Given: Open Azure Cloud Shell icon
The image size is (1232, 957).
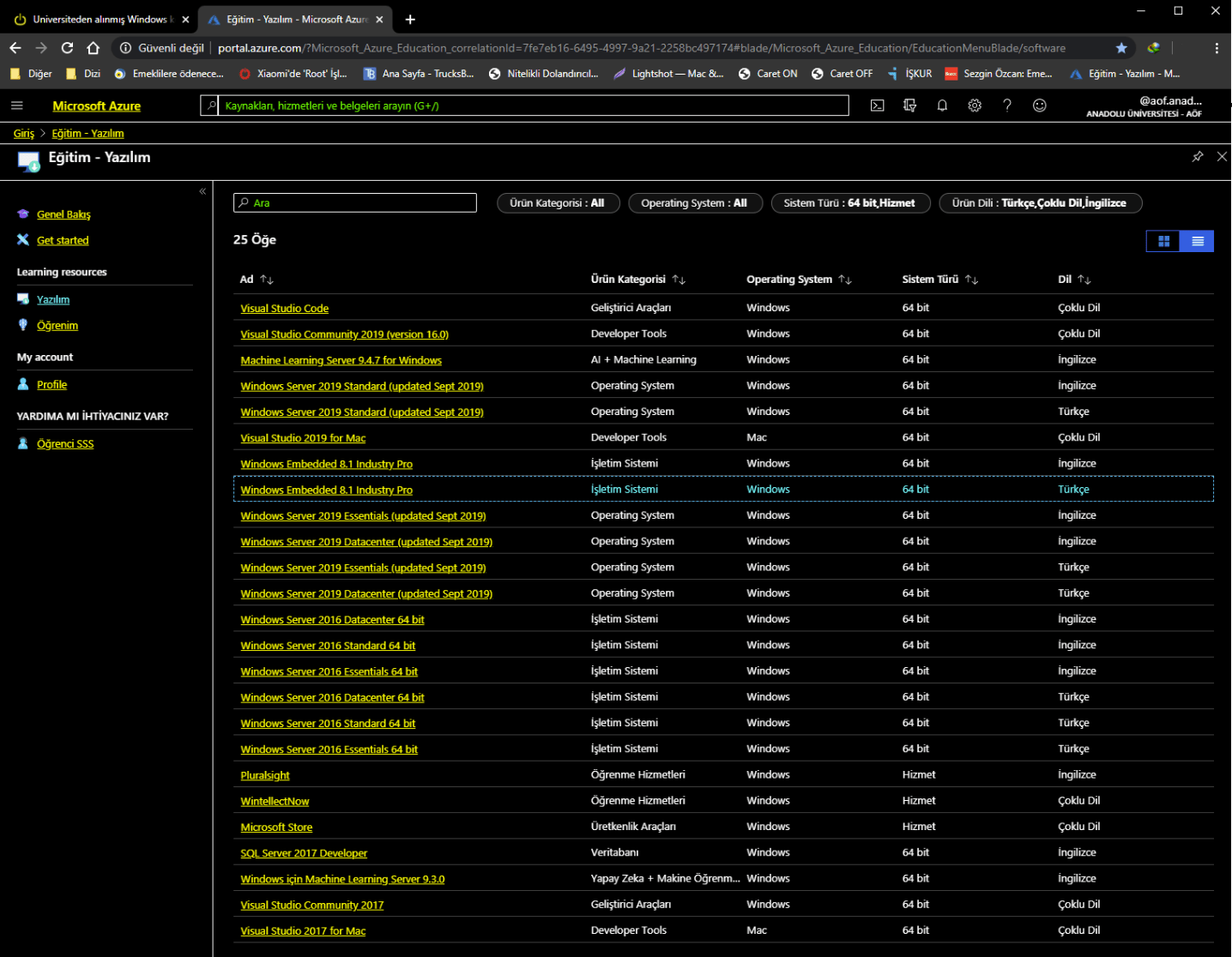Looking at the screenshot, I should point(877,105).
